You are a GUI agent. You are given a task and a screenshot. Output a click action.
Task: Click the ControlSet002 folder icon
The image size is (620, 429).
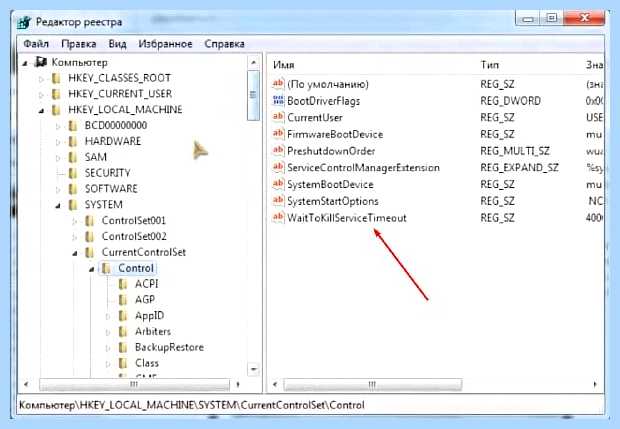point(90,236)
